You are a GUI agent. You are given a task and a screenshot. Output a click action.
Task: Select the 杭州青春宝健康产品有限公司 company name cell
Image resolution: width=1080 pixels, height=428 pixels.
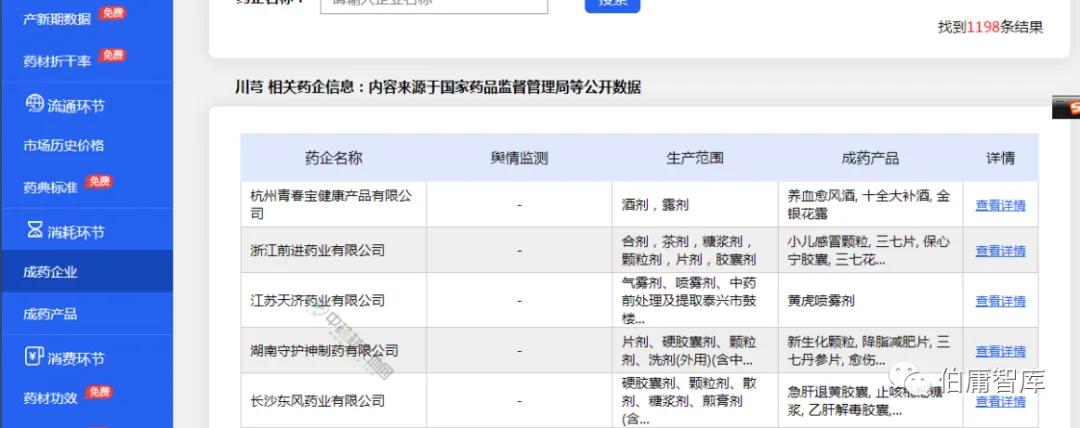[x=333, y=205]
